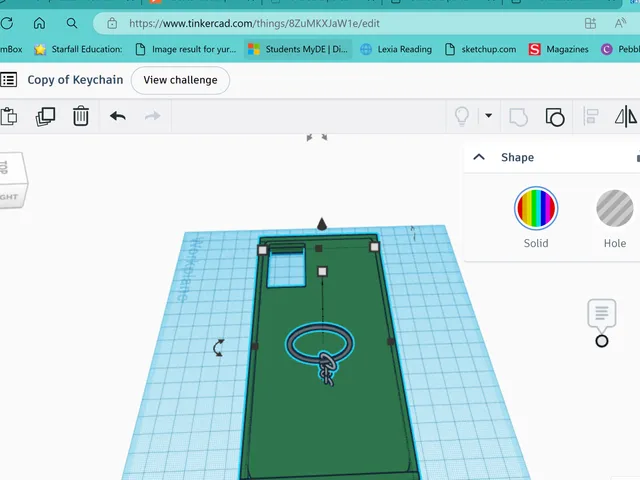This screenshot has height=480, width=640.
Task: Click the browser address bar URL
Action: click(x=254, y=24)
